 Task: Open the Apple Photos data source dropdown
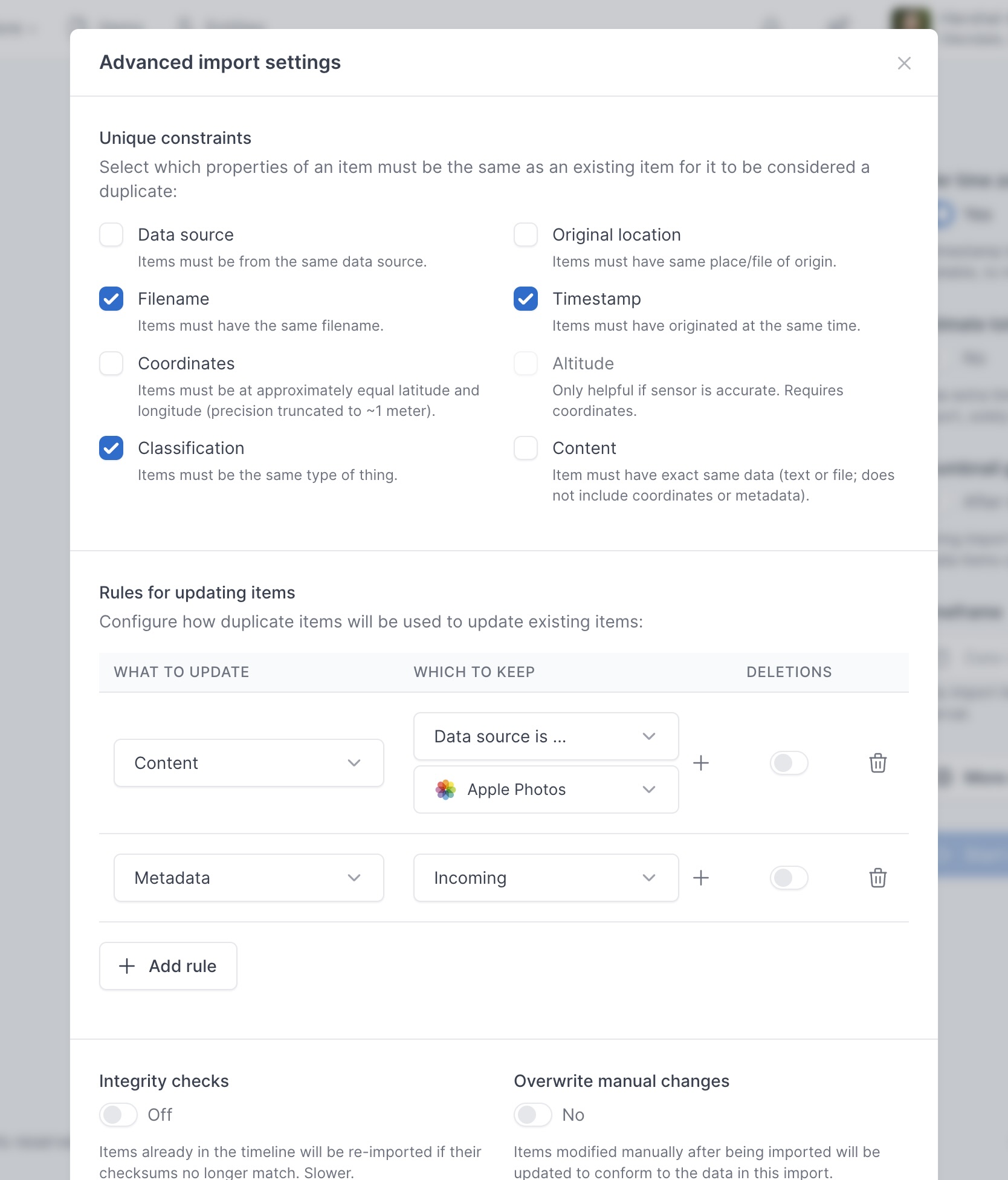(546, 789)
